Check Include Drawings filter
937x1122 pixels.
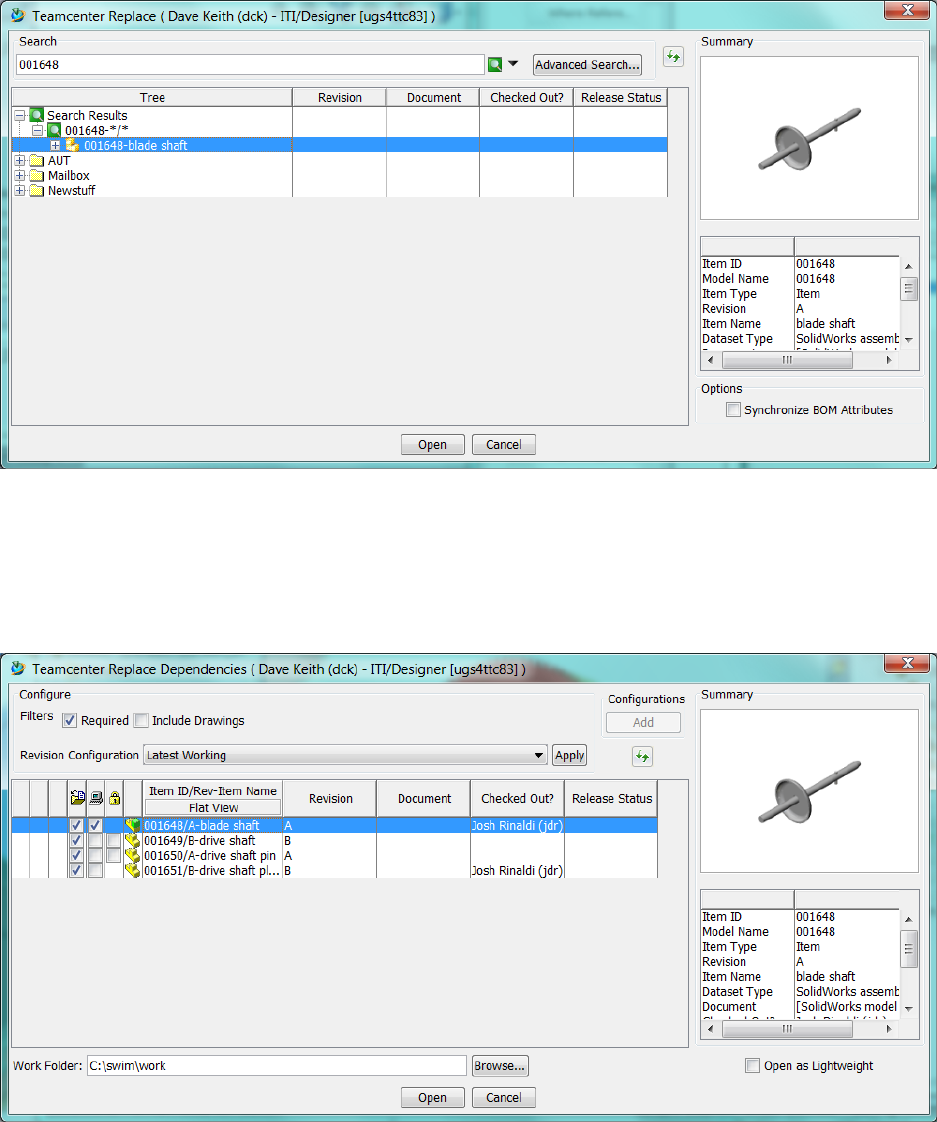pos(141,721)
